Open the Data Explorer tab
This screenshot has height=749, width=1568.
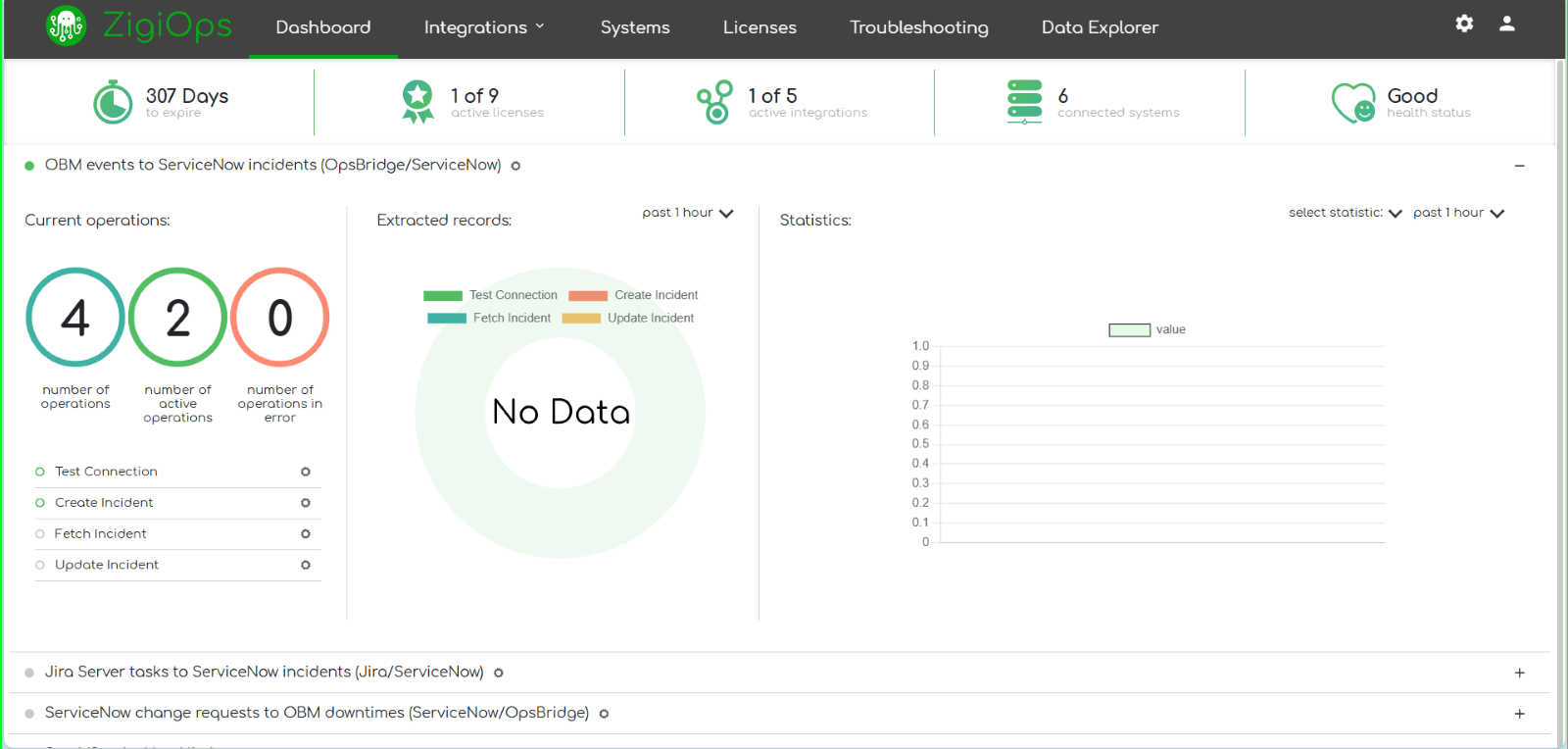click(1100, 27)
